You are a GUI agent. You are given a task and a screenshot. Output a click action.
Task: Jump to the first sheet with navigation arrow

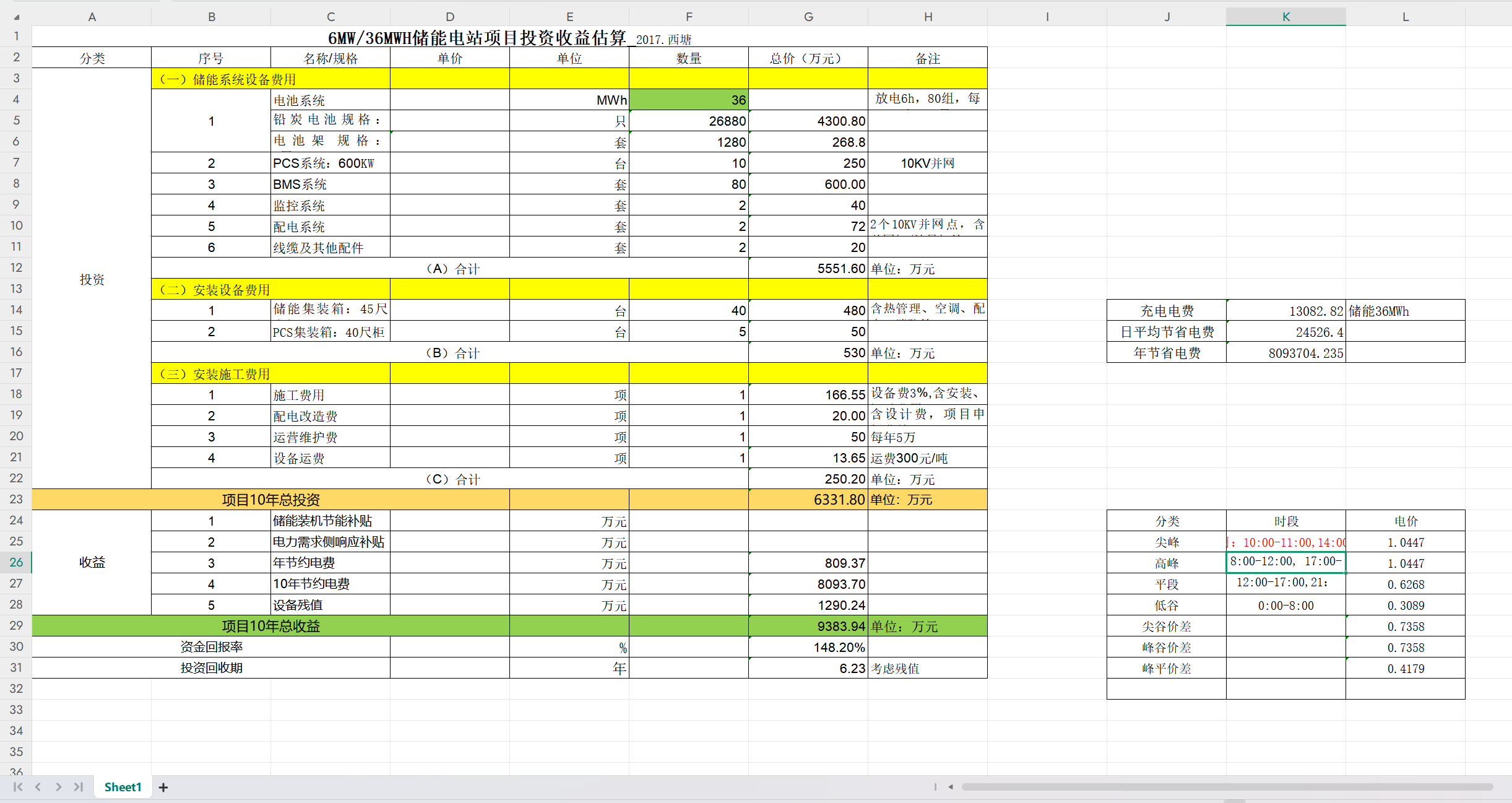[17, 787]
